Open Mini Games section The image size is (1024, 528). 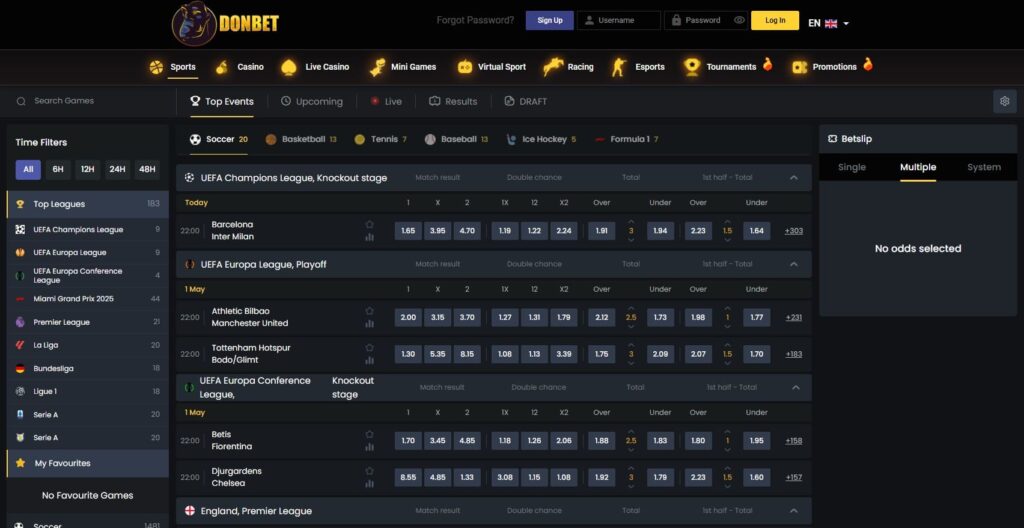click(403, 67)
